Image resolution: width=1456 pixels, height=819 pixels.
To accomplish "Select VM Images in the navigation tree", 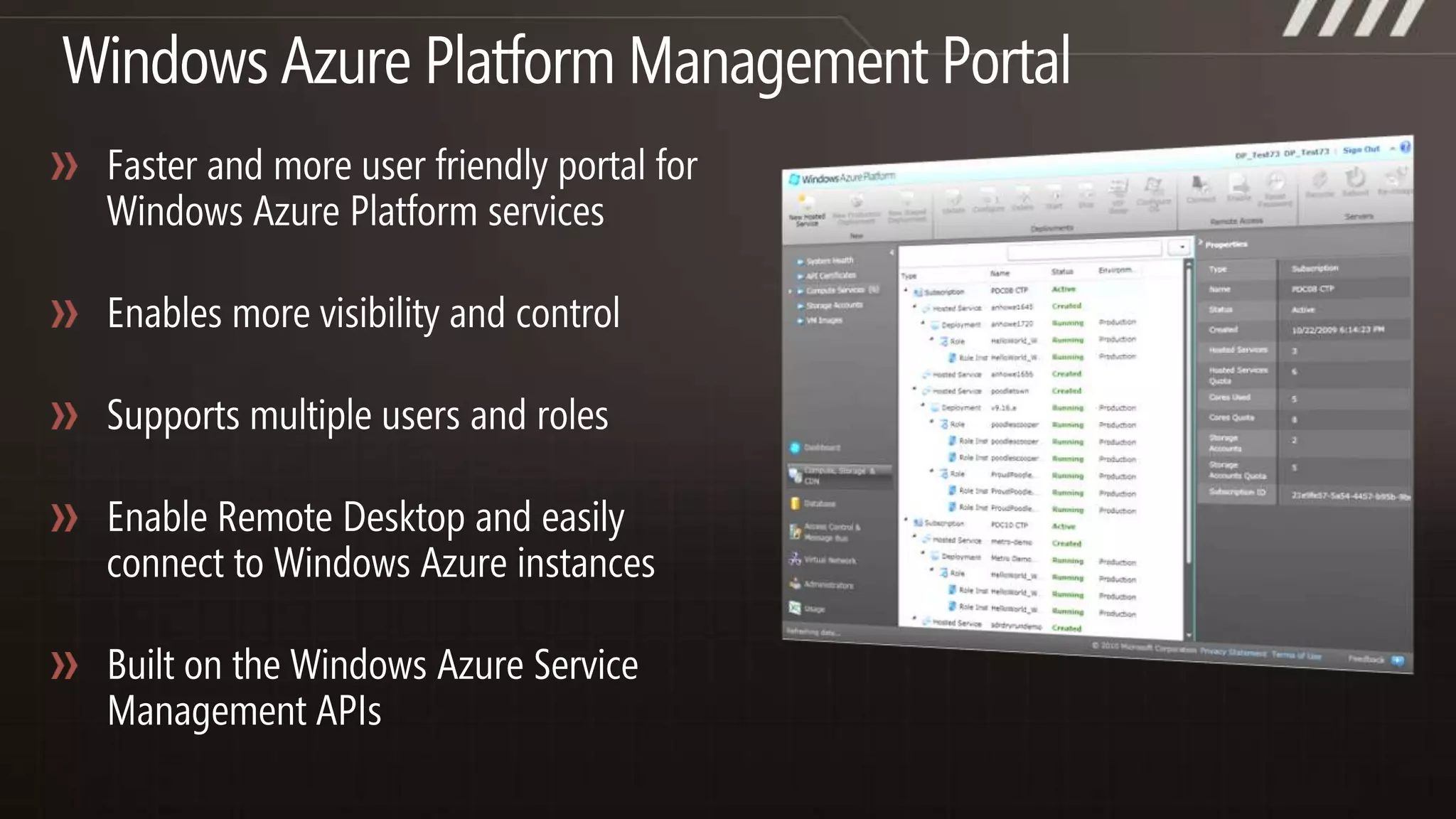I will (820, 320).
